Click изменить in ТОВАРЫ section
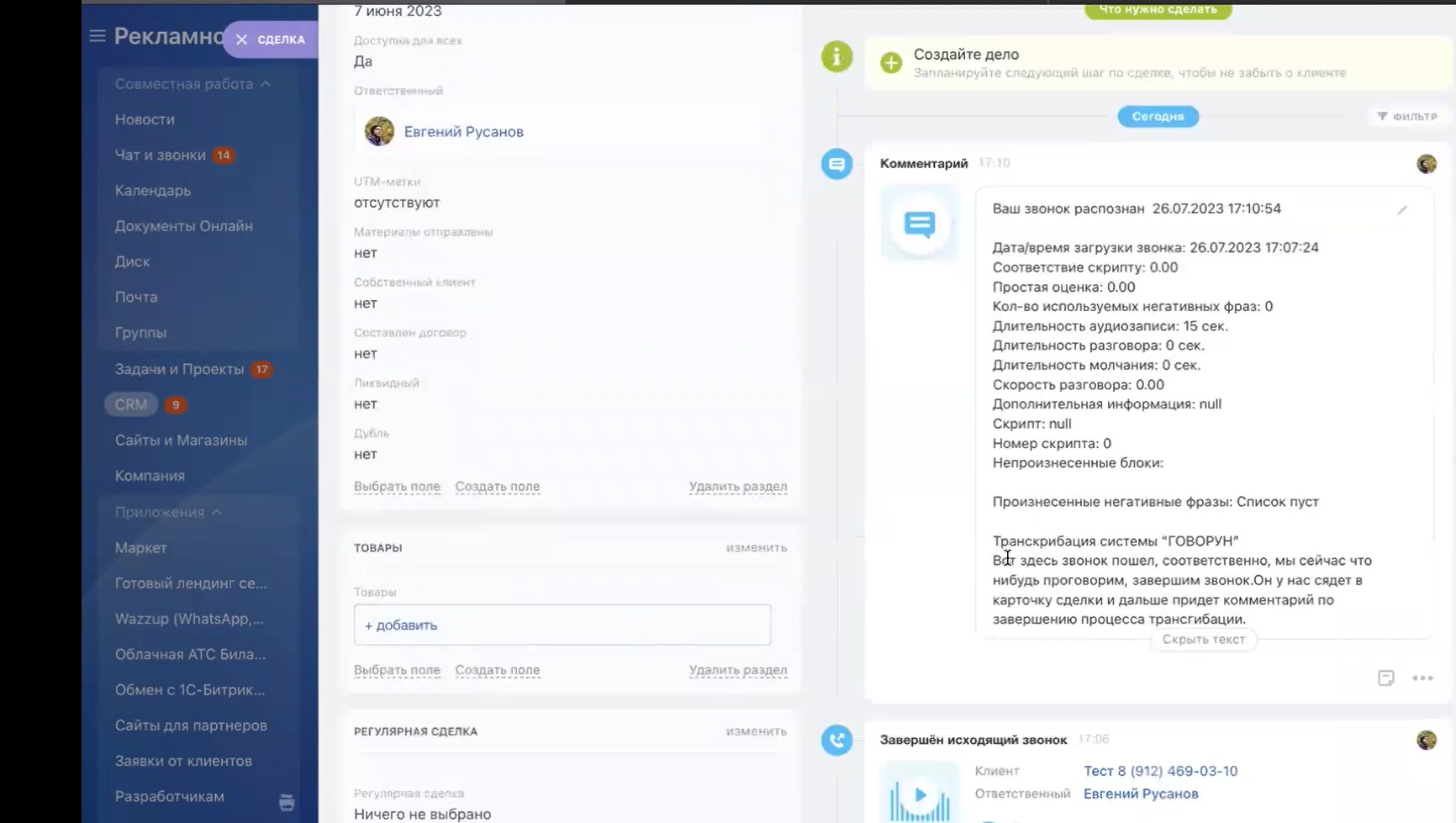1456x823 pixels. 757,548
